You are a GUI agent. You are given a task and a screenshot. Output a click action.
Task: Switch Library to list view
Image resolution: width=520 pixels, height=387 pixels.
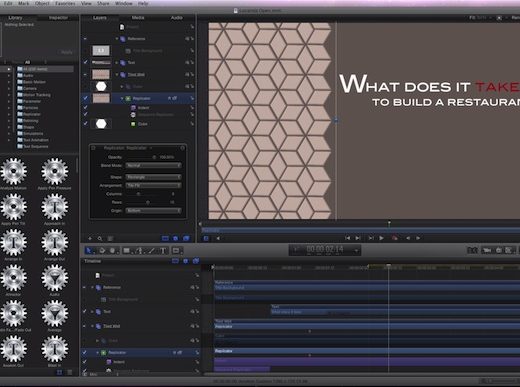point(70,372)
